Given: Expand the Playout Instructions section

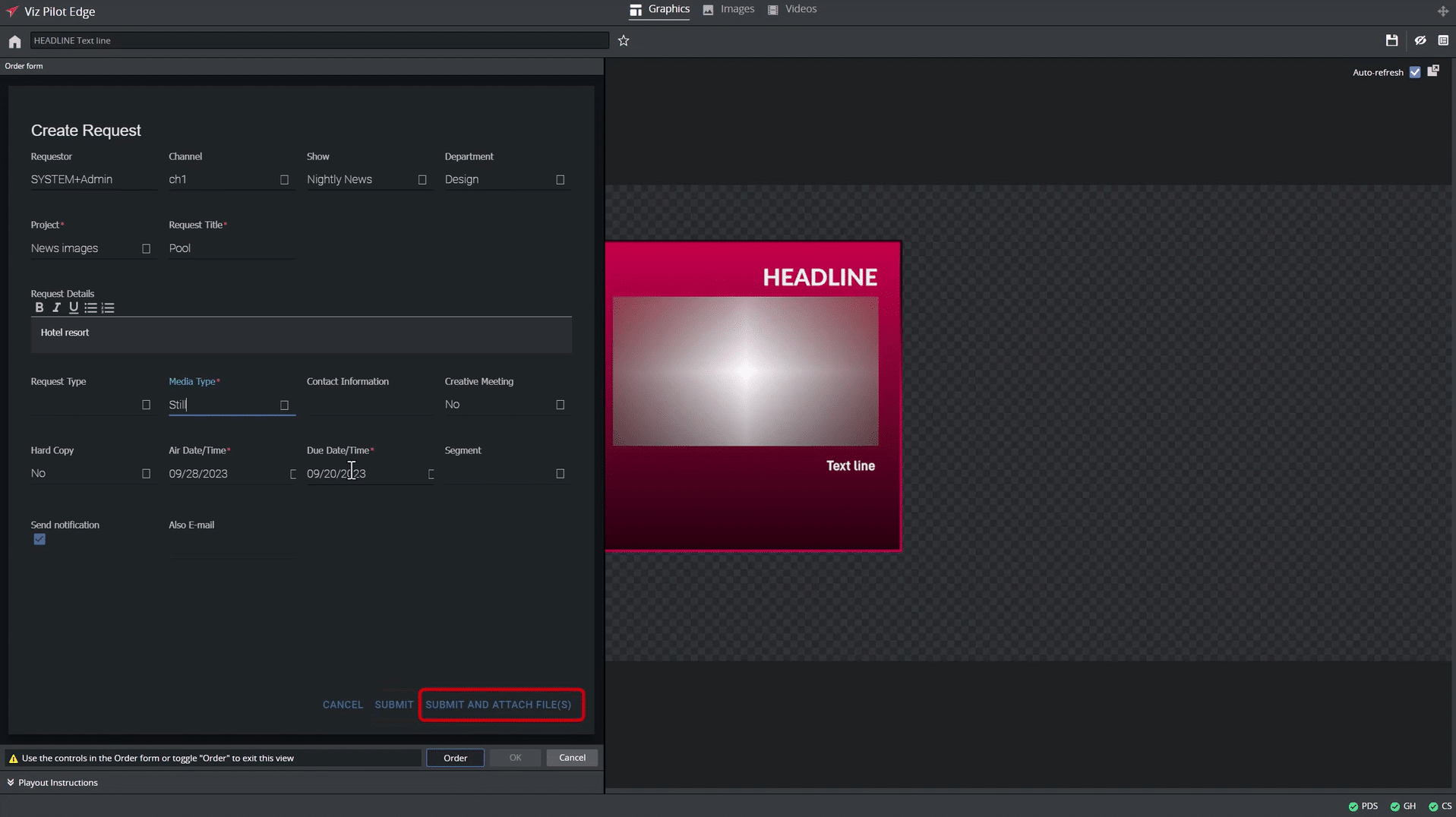Looking at the screenshot, I should point(52,782).
